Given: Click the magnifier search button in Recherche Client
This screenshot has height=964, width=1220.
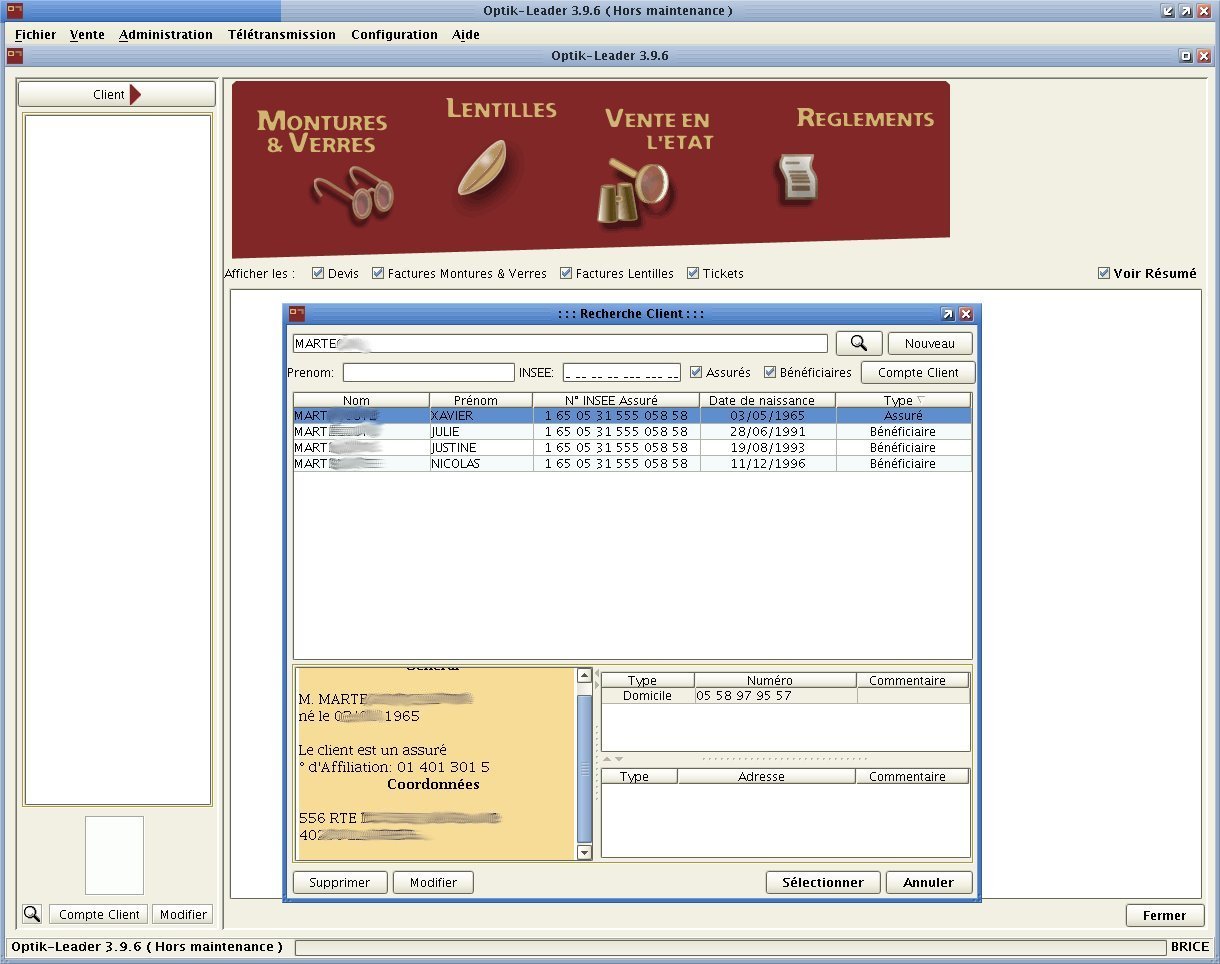Looking at the screenshot, I should pos(859,343).
